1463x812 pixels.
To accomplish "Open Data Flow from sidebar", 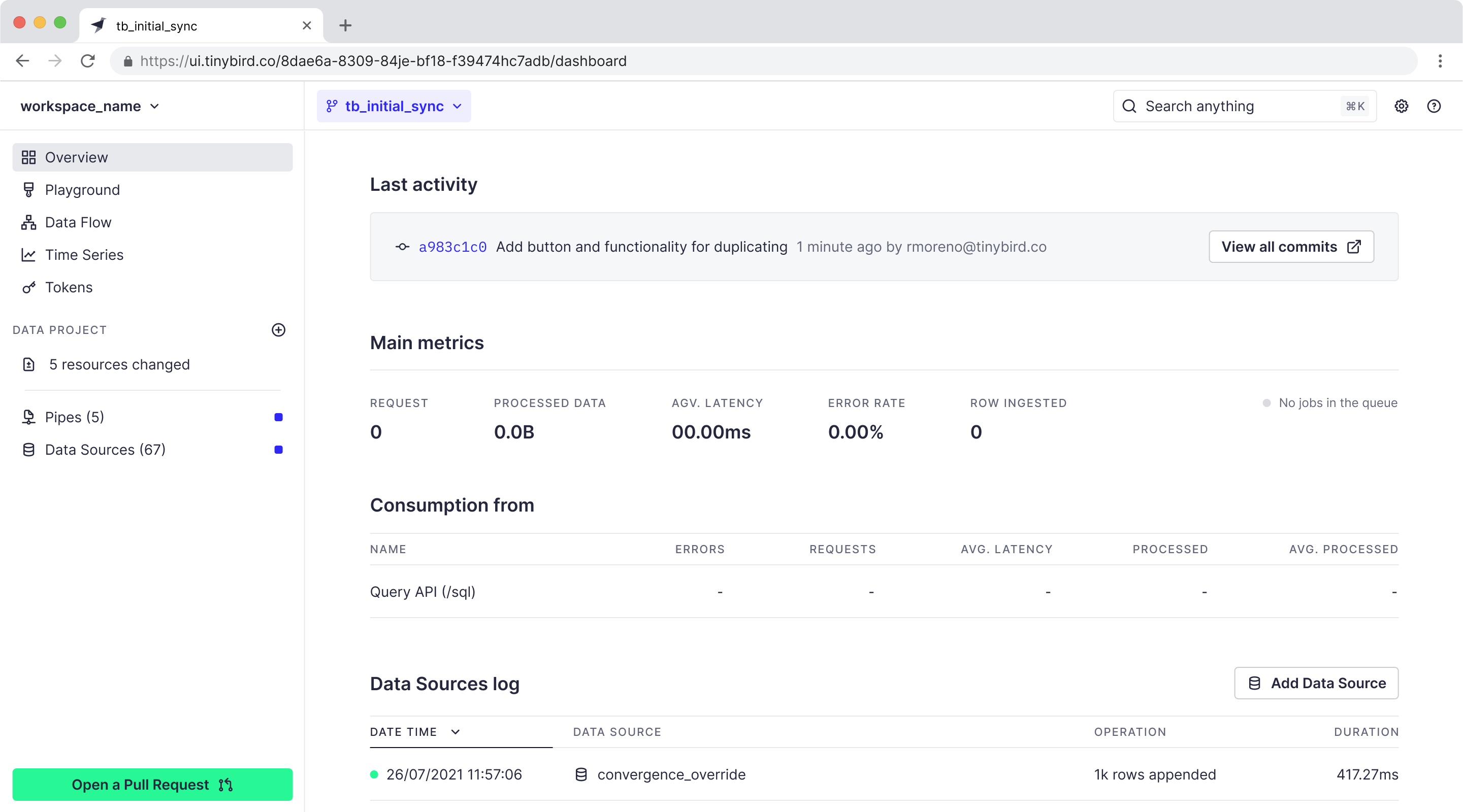I will [78, 222].
